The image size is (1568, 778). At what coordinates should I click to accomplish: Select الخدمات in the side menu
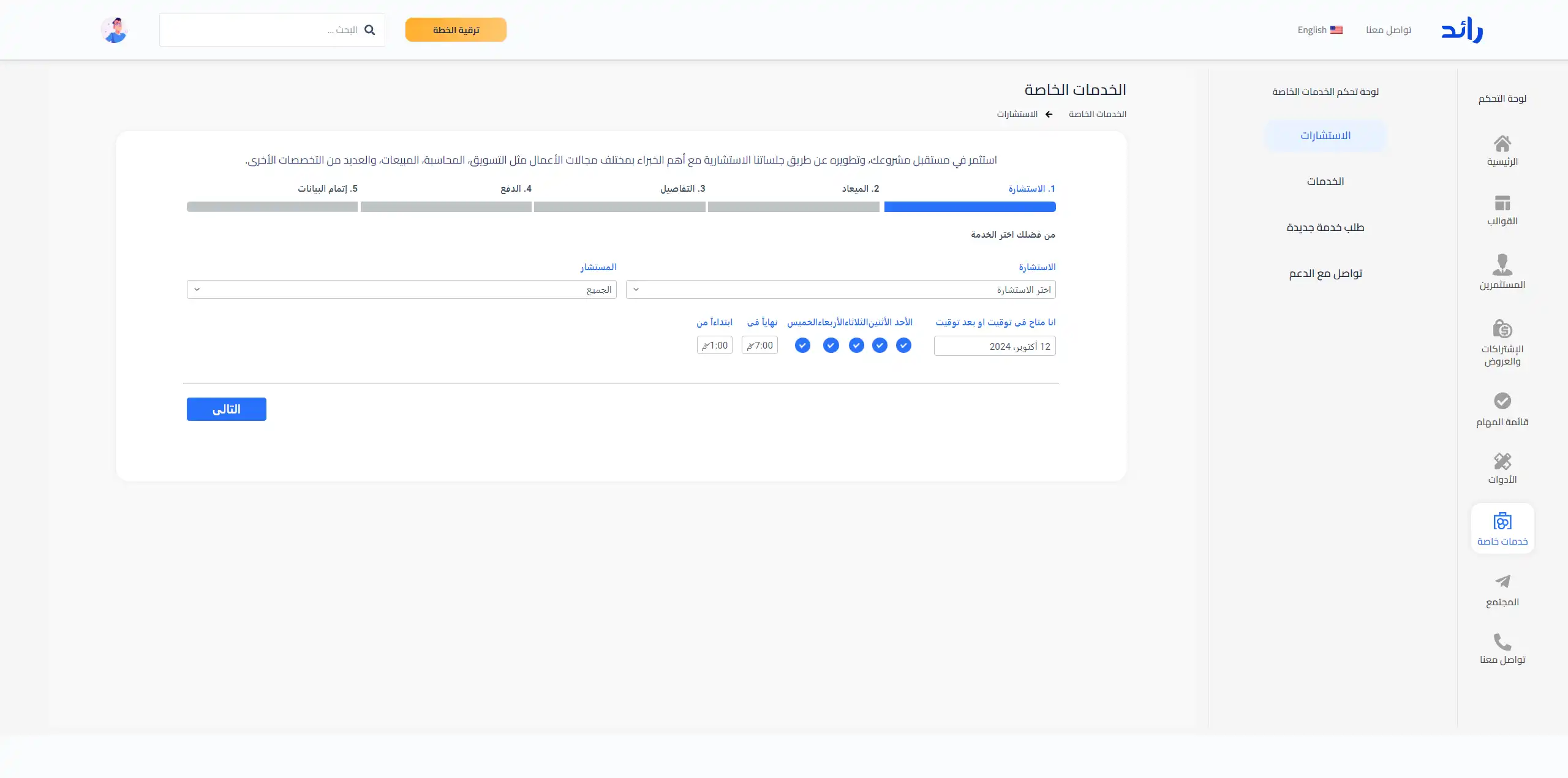coord(1325,181)
